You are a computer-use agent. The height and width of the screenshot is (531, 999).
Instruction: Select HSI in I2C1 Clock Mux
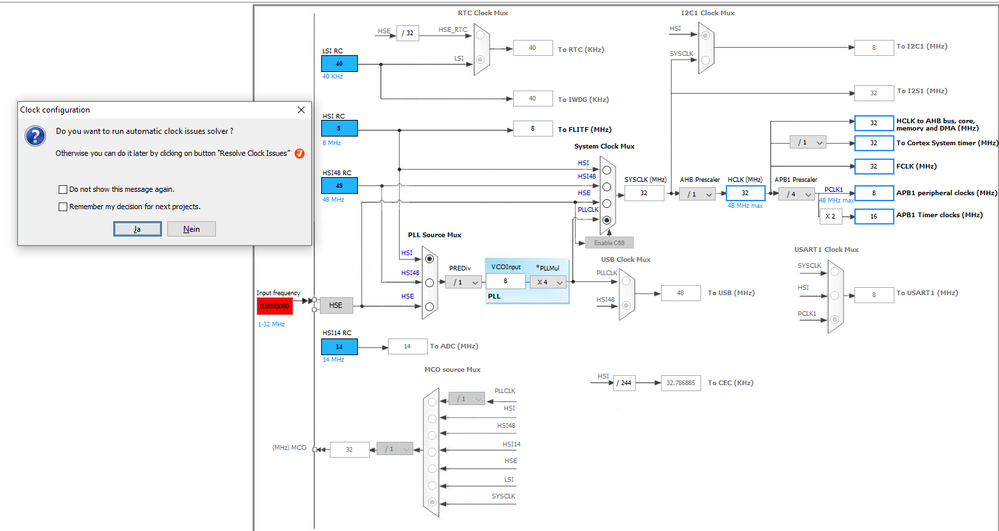(x=705, y=36)
